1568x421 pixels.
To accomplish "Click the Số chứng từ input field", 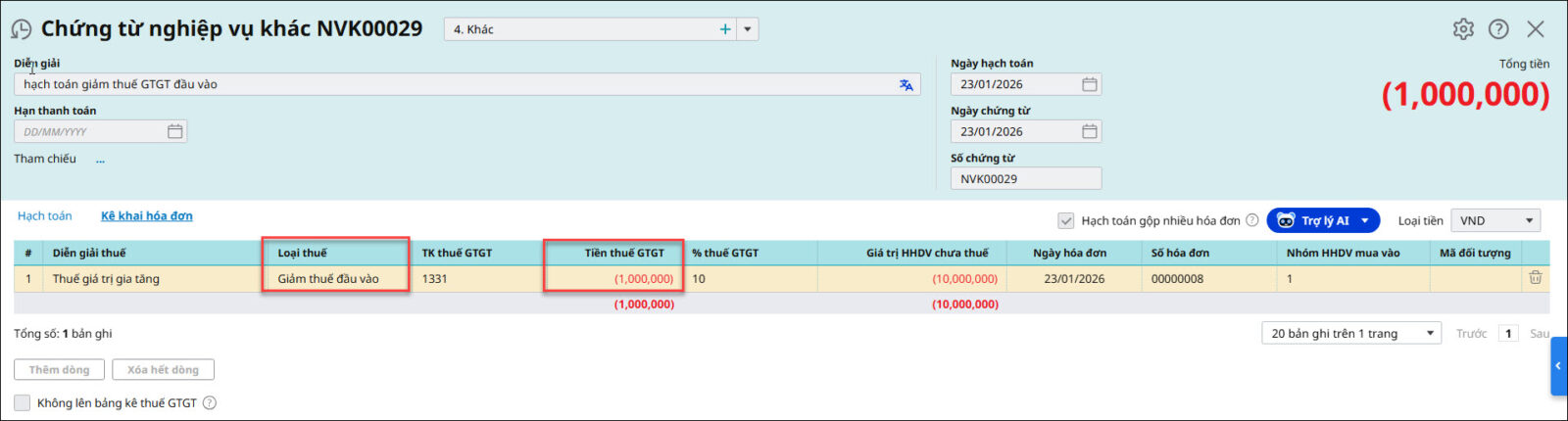I will click(1025, 179).
